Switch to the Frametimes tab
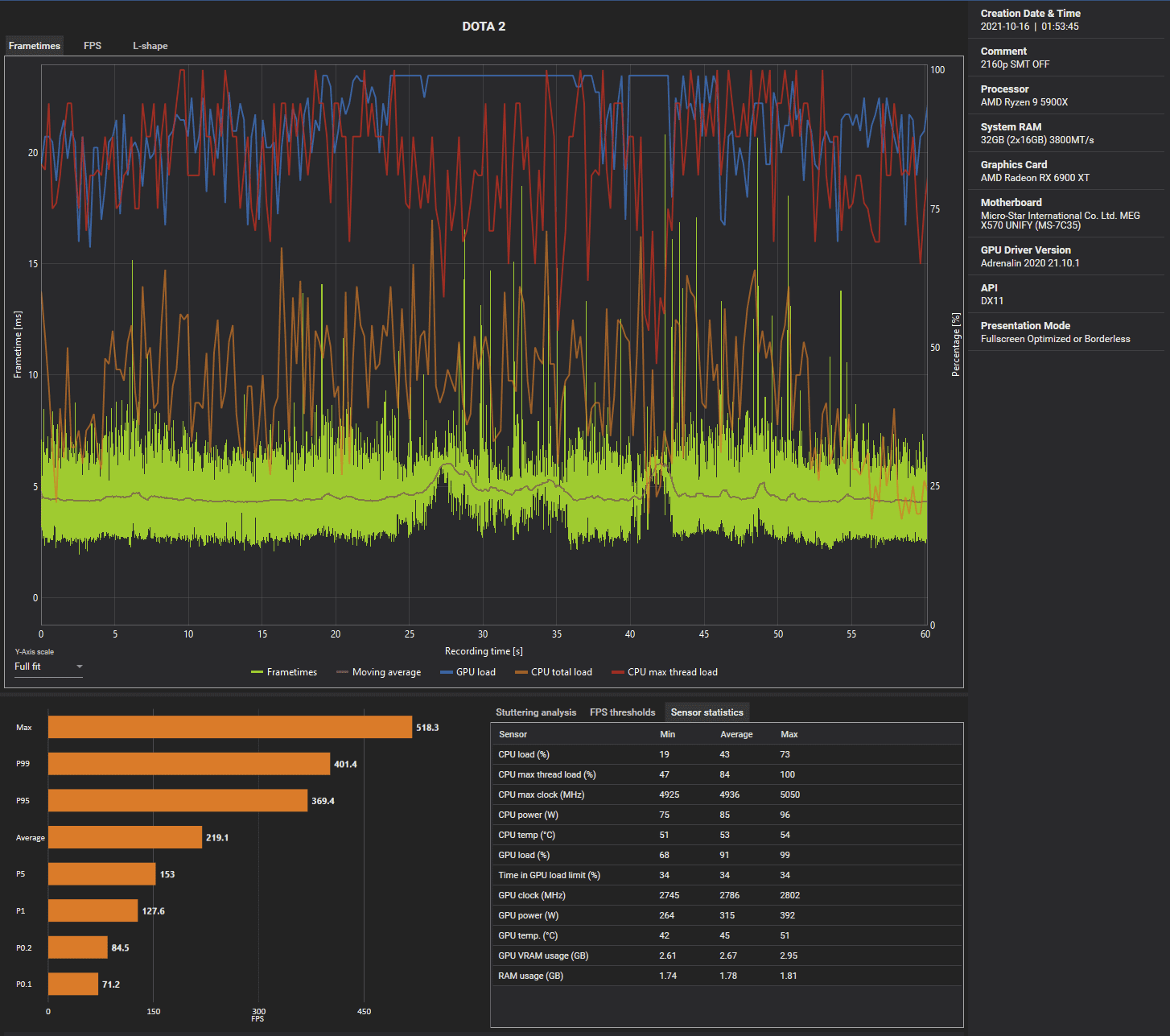1170x1036 pixels. [x=35, y=46]
